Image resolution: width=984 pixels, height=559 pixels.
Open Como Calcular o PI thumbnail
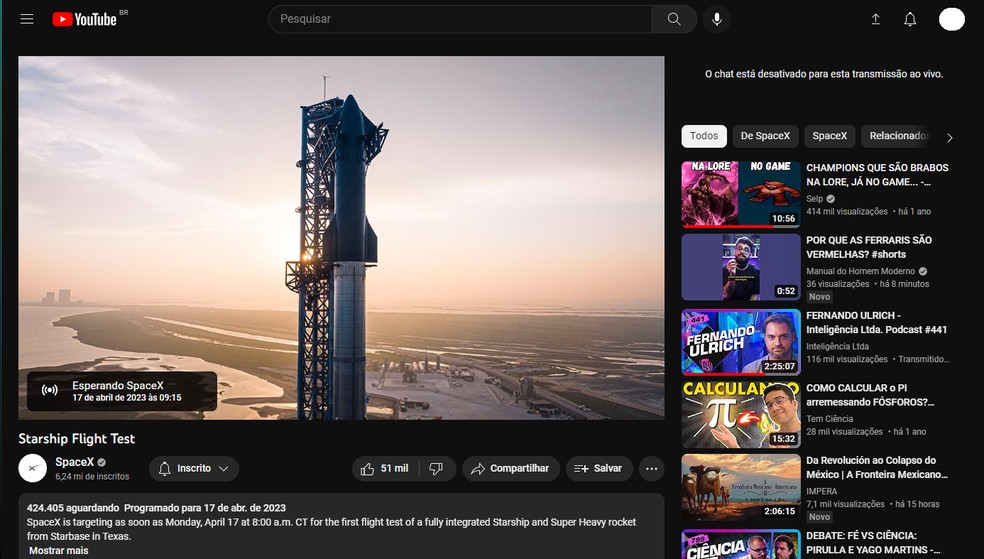pos(741,415)
